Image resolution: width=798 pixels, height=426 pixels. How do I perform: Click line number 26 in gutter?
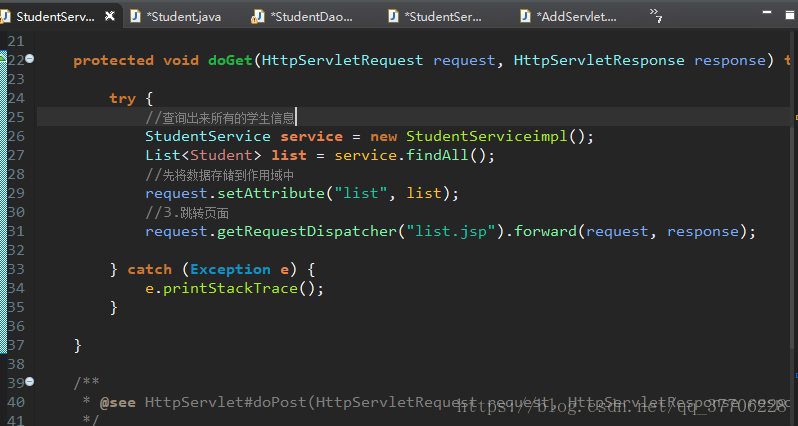pos(16,136)
